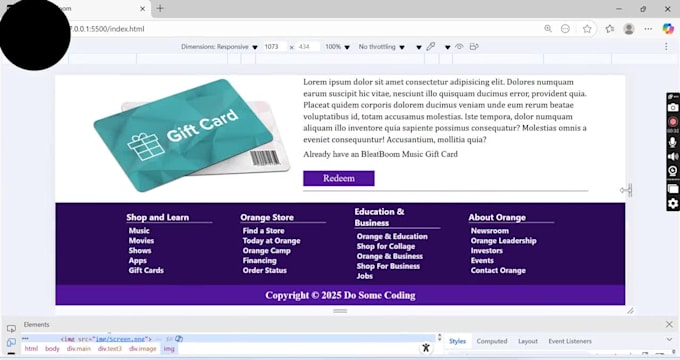The width and height of the screenshot is (680, 360).
Task: Click the red record button in side recorder bar
Action: (x=673, y=121)
